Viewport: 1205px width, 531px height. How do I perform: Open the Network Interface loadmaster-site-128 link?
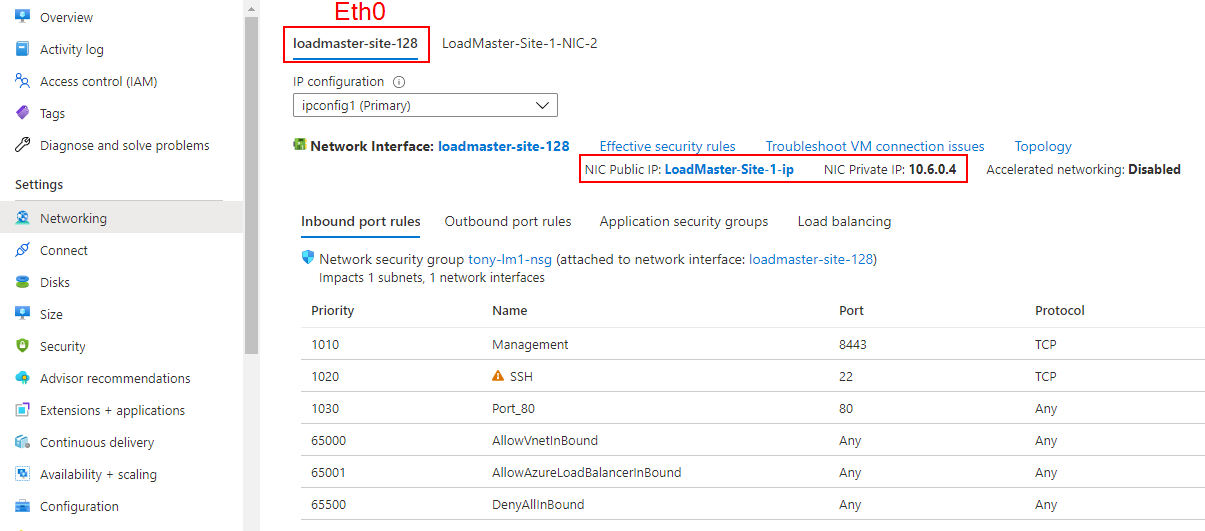pyautogui.click(x=504, y=146)
